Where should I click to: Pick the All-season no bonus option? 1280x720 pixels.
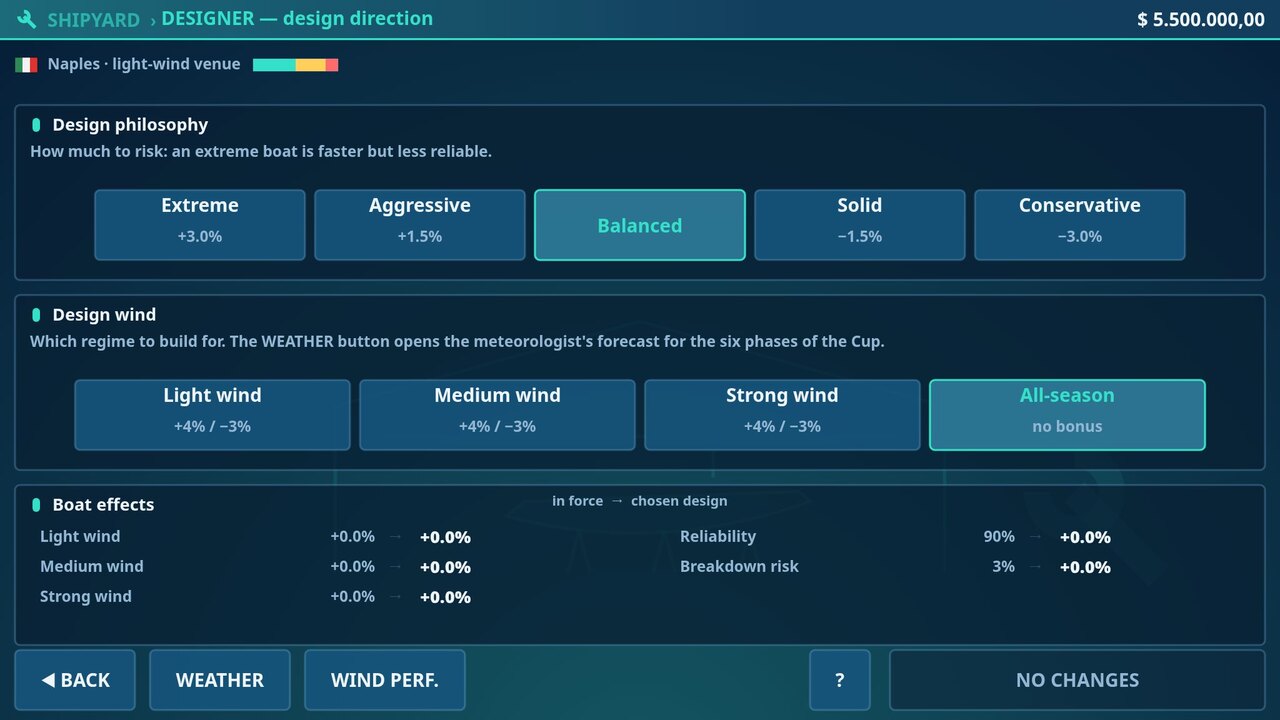1067,415
